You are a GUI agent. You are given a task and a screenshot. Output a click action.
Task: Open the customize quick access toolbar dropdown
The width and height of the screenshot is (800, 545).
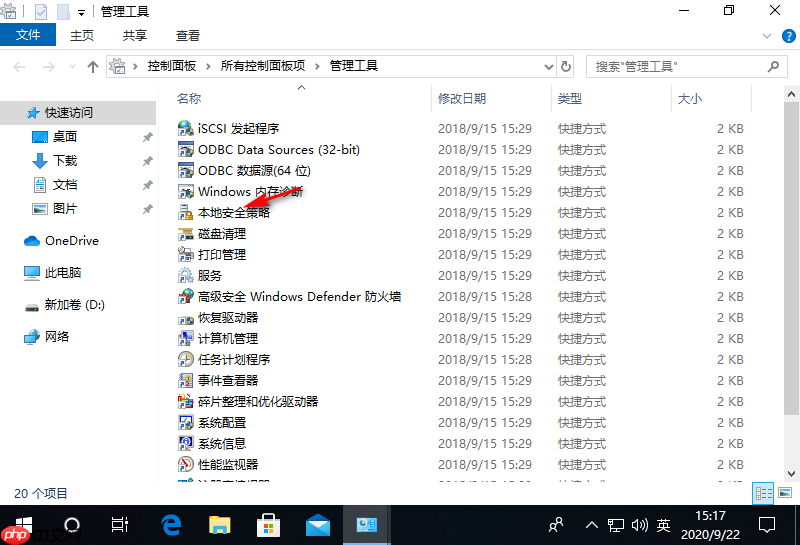coord(81,12)
